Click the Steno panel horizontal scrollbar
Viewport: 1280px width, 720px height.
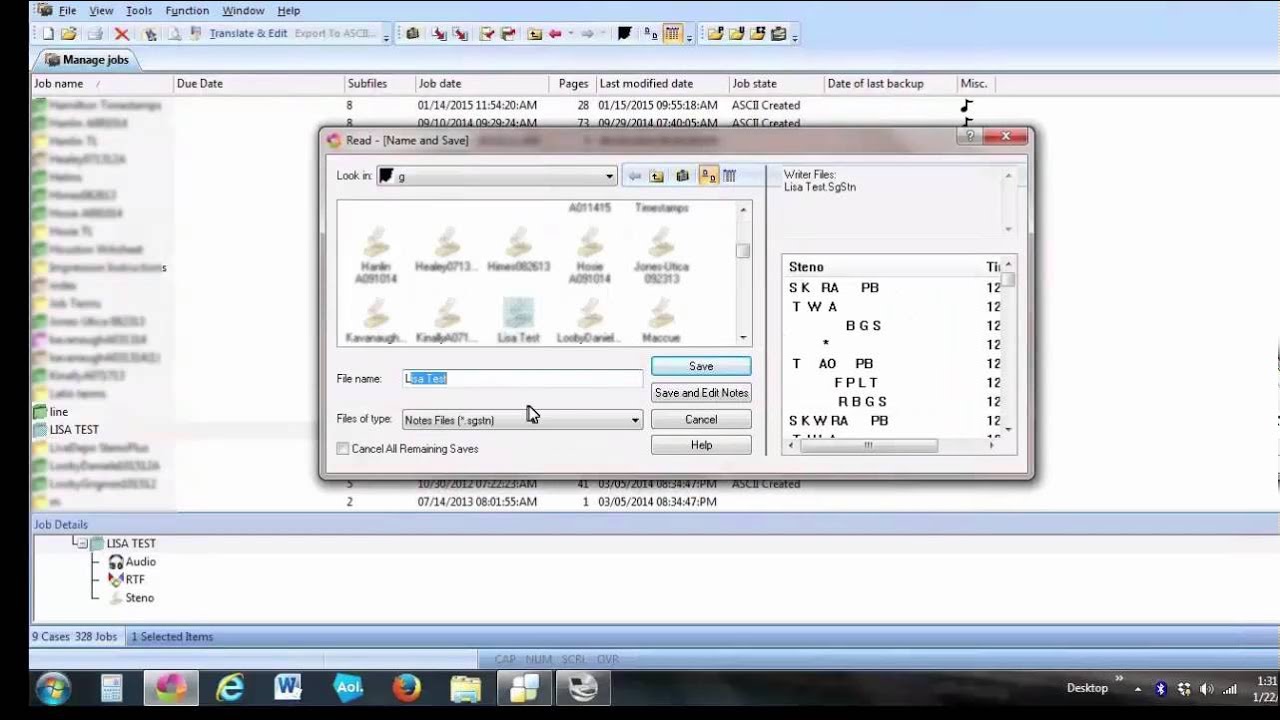(x=868, y=446)
